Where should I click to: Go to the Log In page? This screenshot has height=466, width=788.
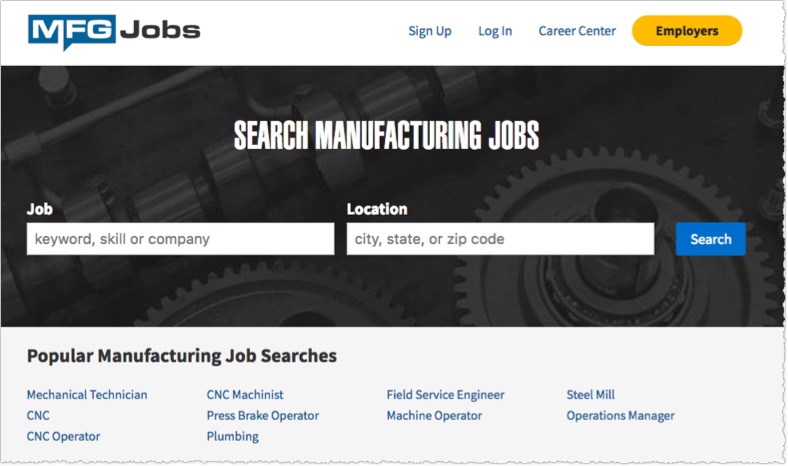495,31
